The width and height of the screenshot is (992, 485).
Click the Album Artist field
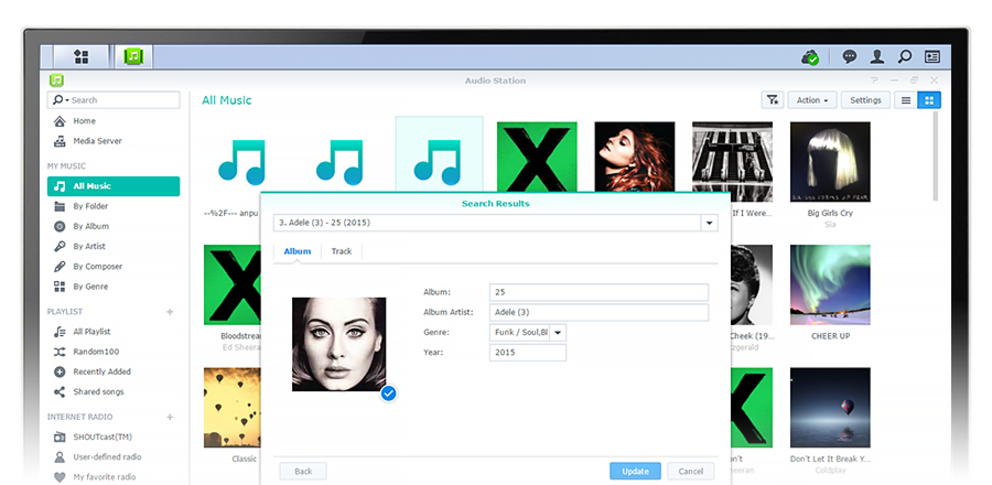coord(598,312)
